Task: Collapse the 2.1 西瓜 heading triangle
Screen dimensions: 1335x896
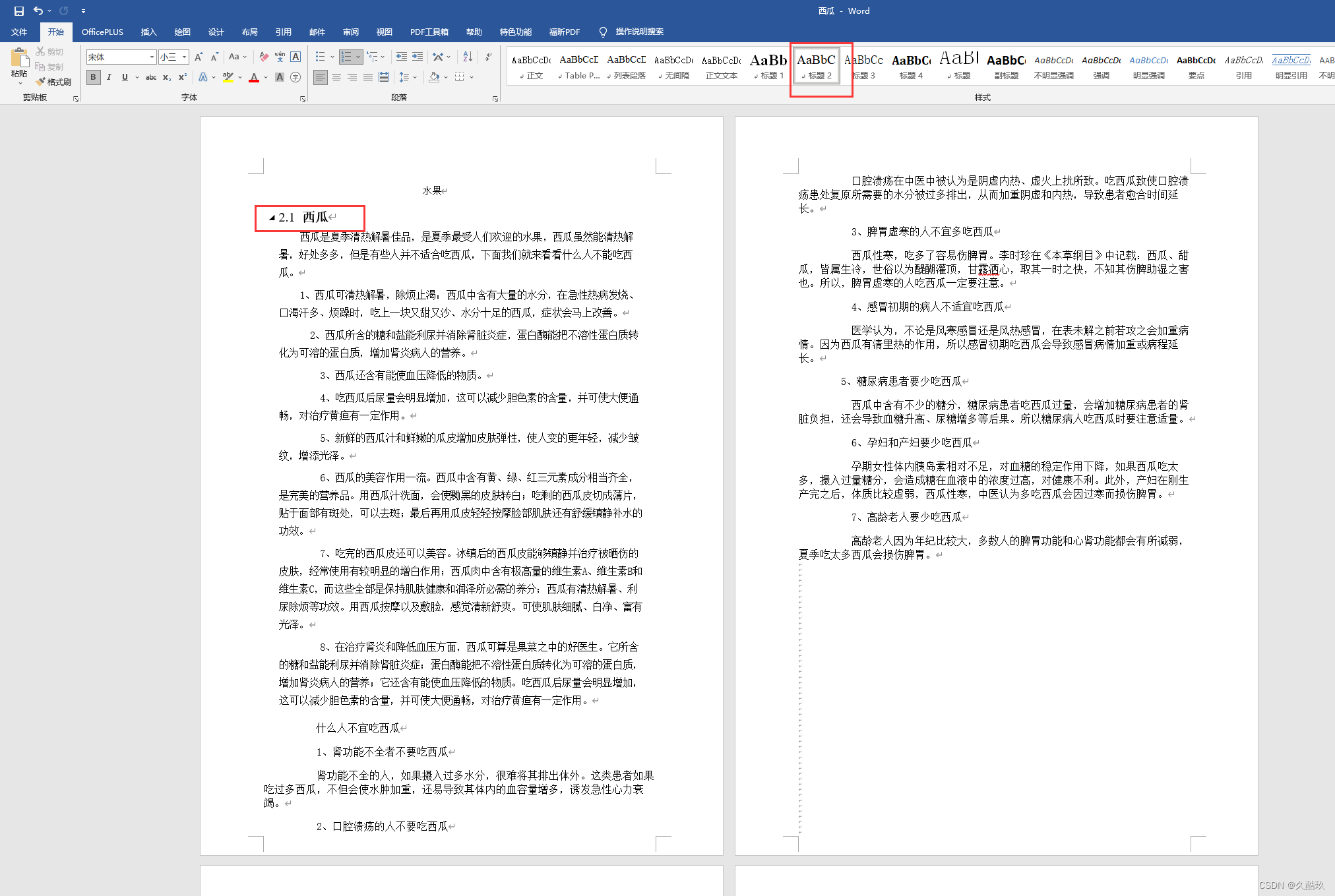Action: 272,218
